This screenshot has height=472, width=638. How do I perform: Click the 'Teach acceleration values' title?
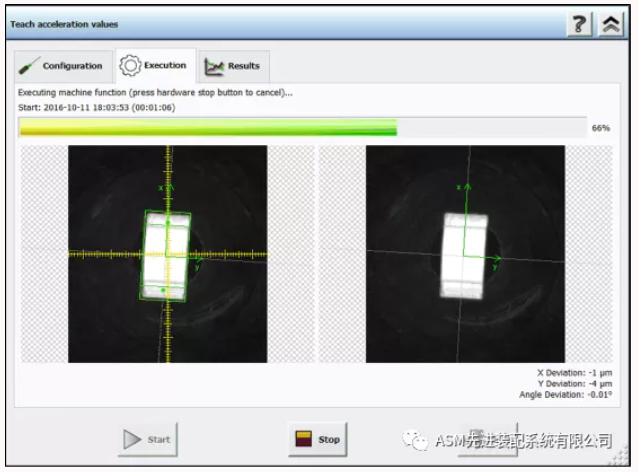(64, 24)
